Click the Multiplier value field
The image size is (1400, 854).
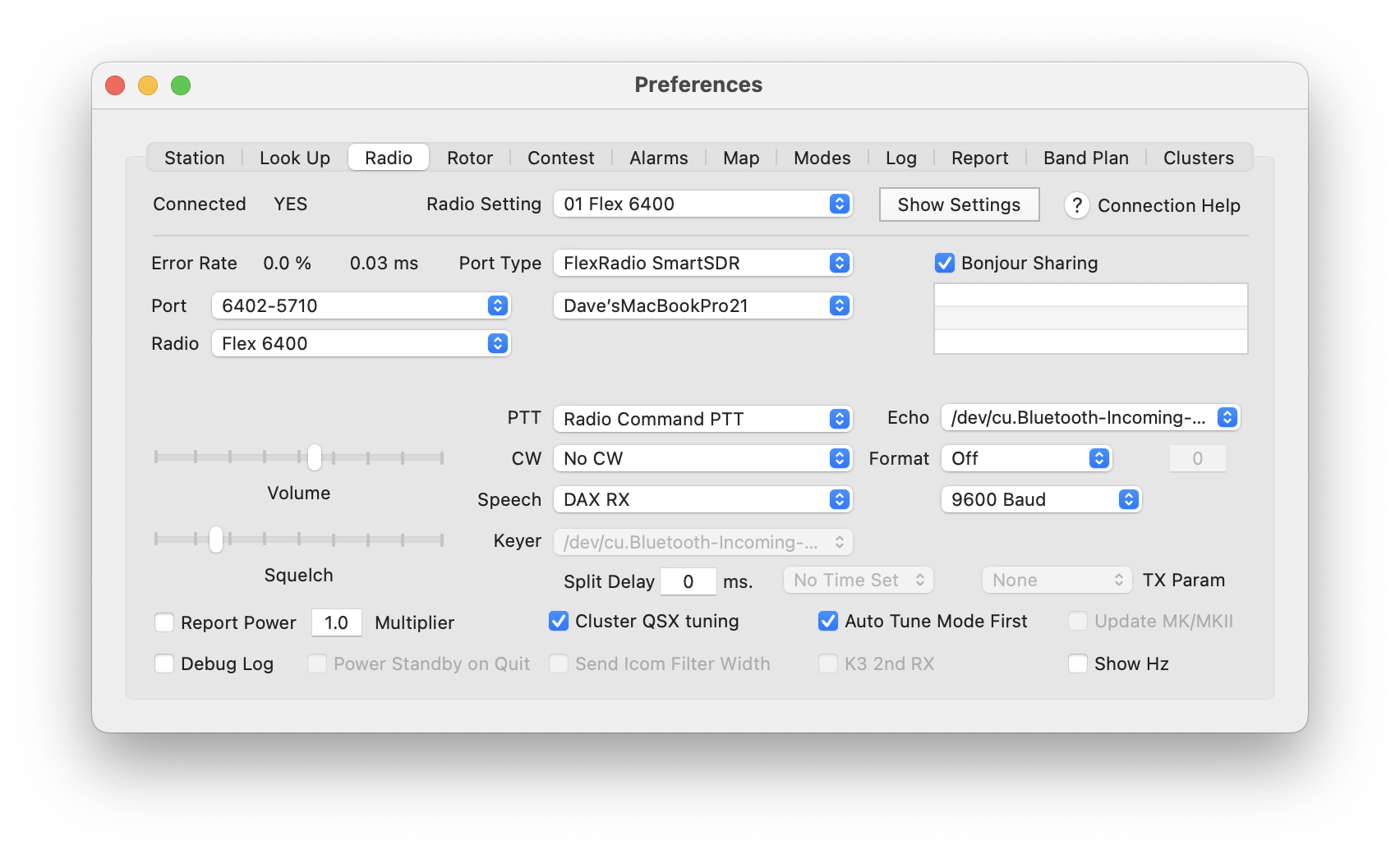(x=336, y=623)
